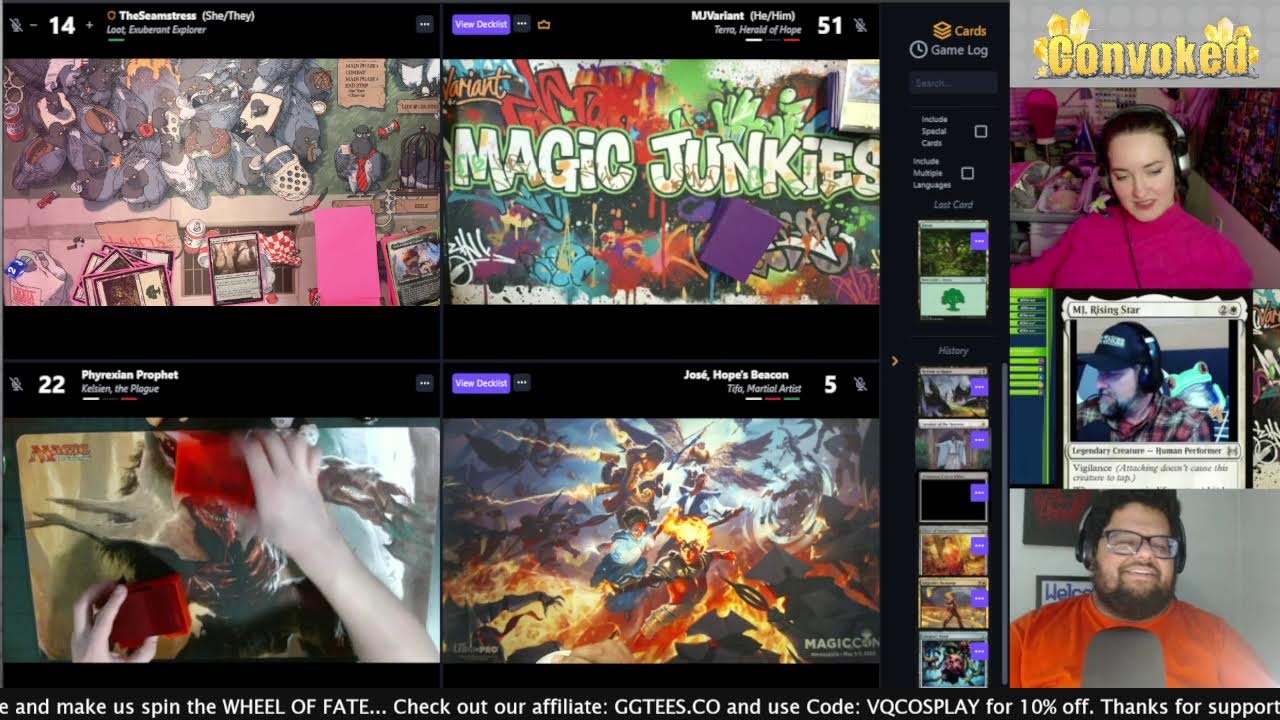
Task: Click the crown icon next to MJVariant's decklist
Action: (544, 24)
